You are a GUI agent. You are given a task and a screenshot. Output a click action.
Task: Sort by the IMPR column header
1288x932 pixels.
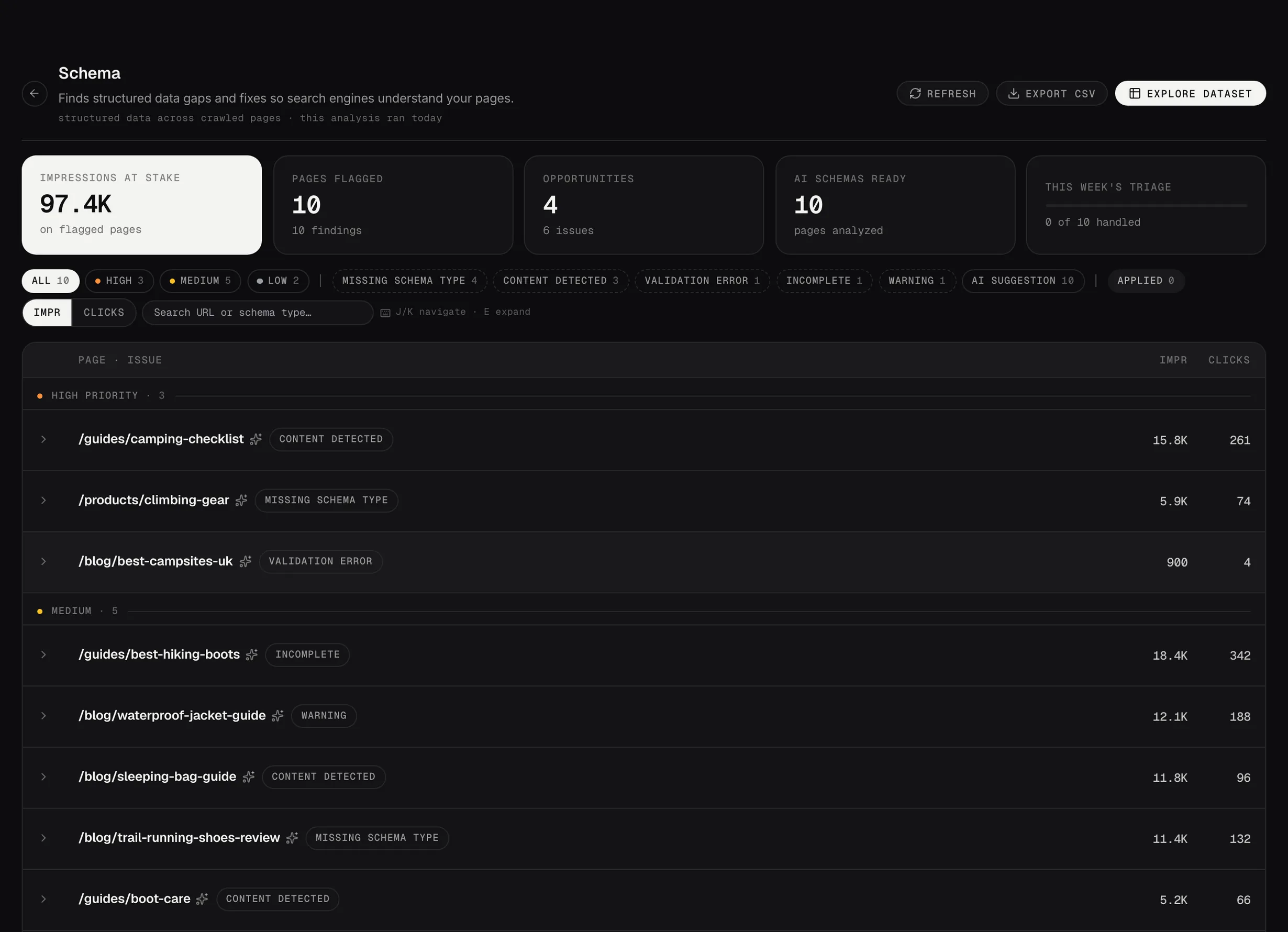(x=1173, y=360)
